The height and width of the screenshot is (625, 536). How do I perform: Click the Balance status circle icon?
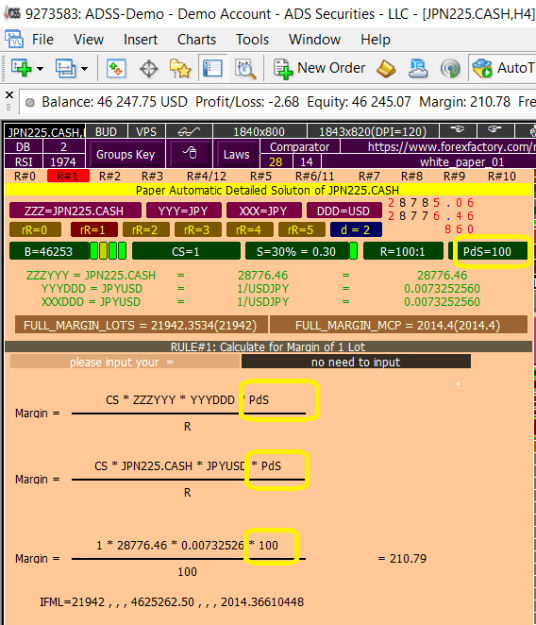tap(30, 103)
